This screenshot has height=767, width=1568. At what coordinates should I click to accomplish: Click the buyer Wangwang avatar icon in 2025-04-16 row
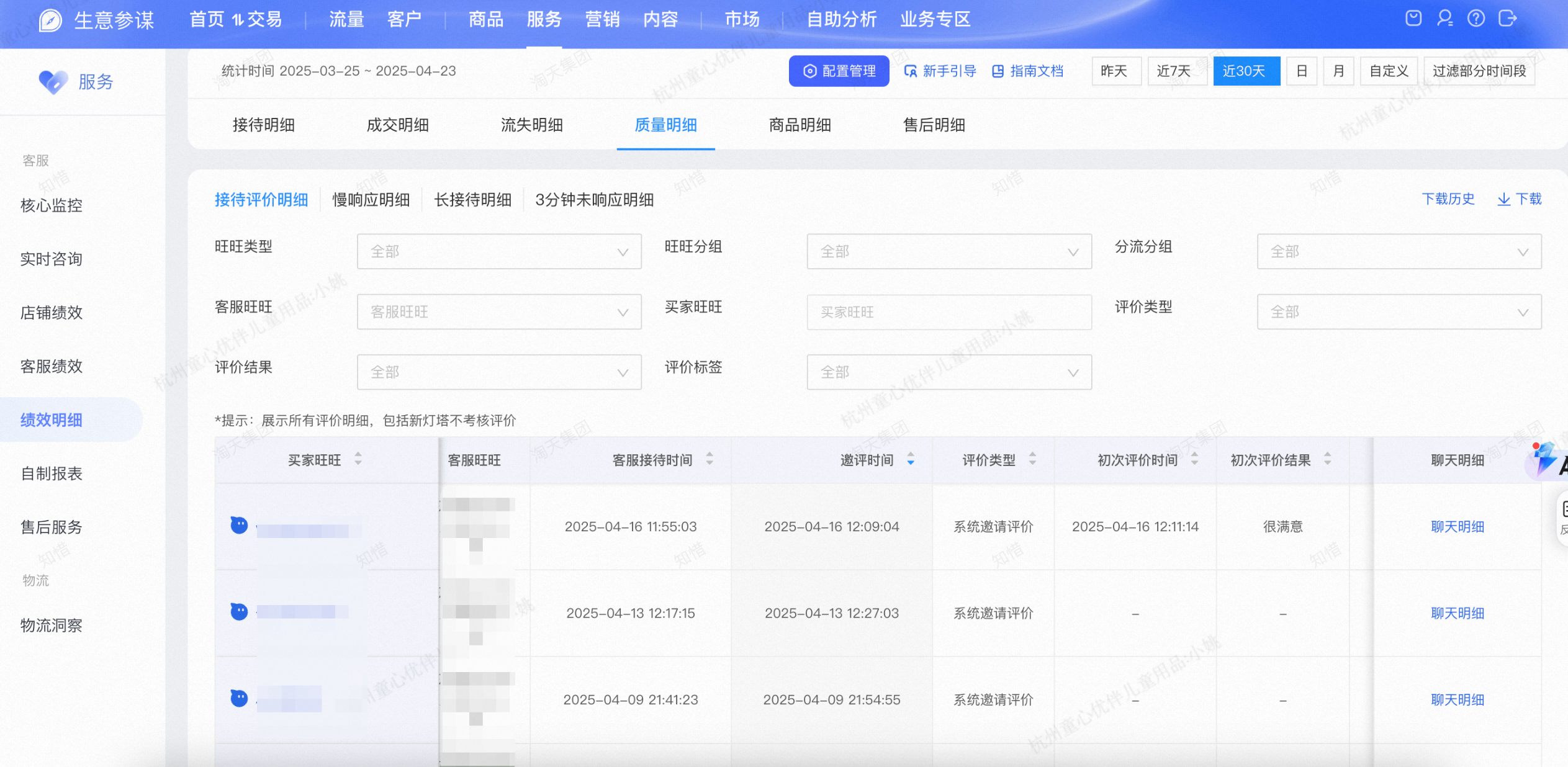click(239, 526)
